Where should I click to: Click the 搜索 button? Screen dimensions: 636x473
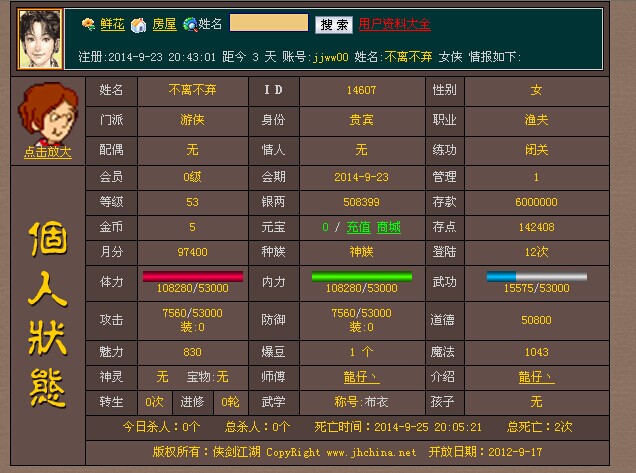pyautogui.click(x=334, y=25)
